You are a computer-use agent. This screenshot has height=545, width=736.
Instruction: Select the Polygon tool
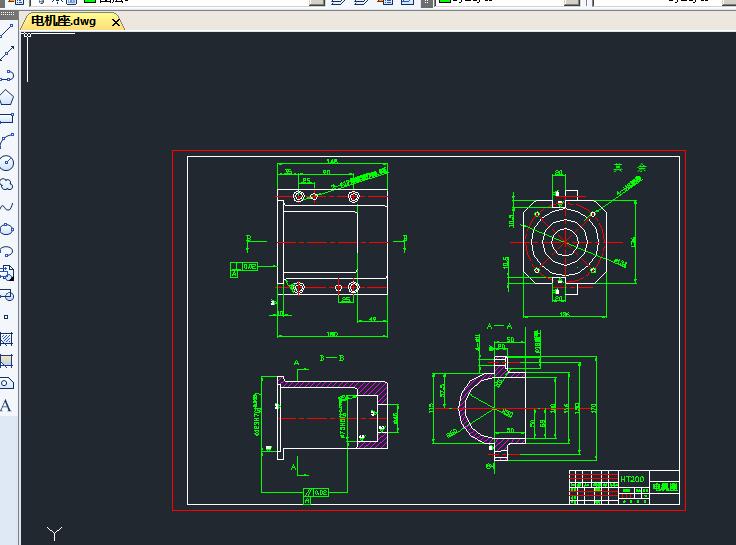(7, 97)
